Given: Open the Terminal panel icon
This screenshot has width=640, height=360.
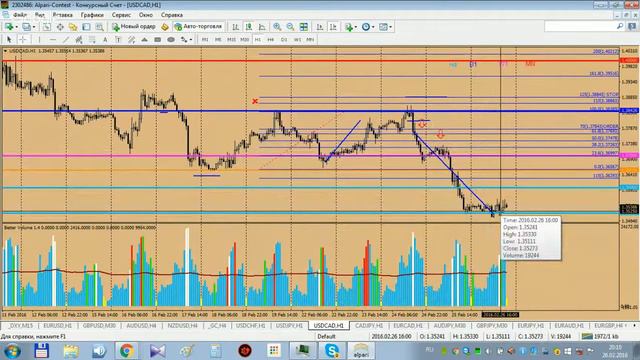Looking at the screenshot, I should 86,27.
